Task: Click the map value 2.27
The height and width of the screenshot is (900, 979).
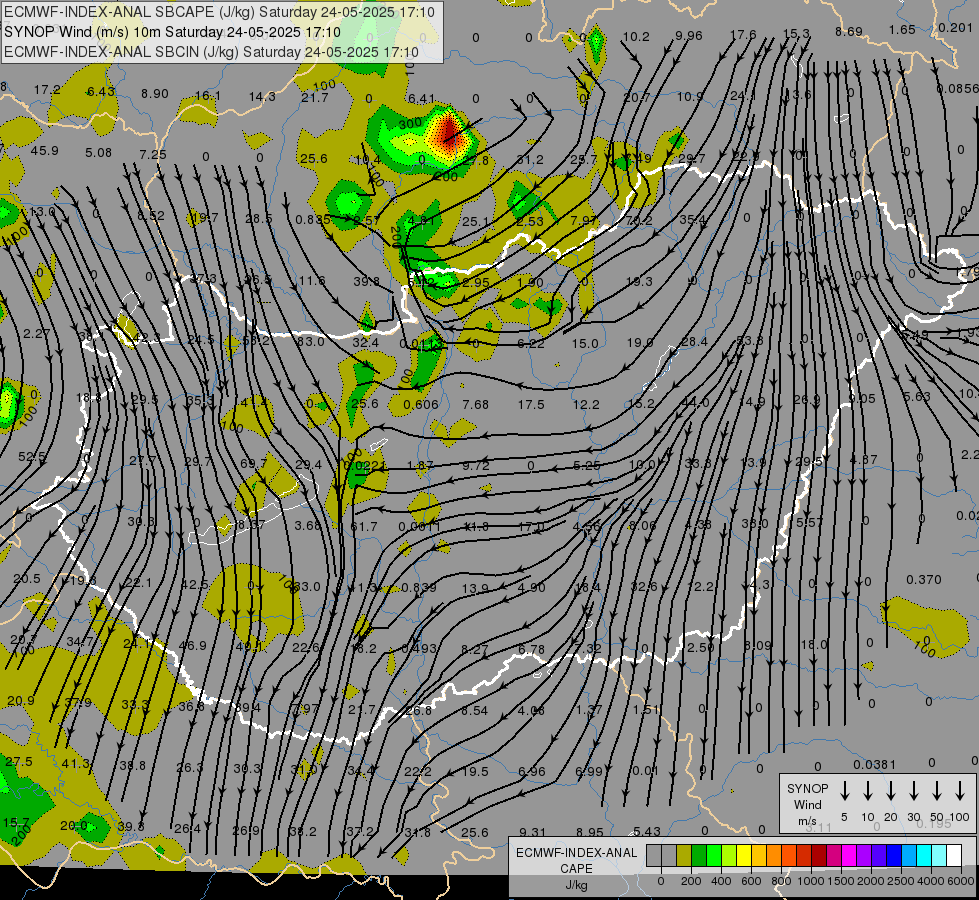Action: [x=36, y=334]
